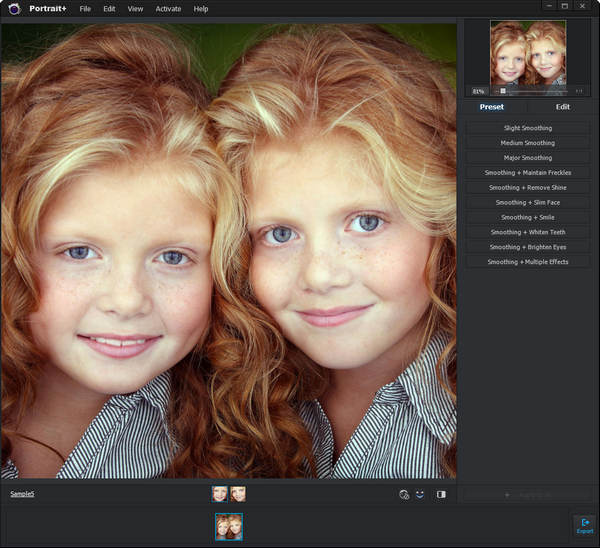Apply Smoothing + Maintain Freckles preset
The height and width of the screenshot is (548, 600).
coord(527,173)
